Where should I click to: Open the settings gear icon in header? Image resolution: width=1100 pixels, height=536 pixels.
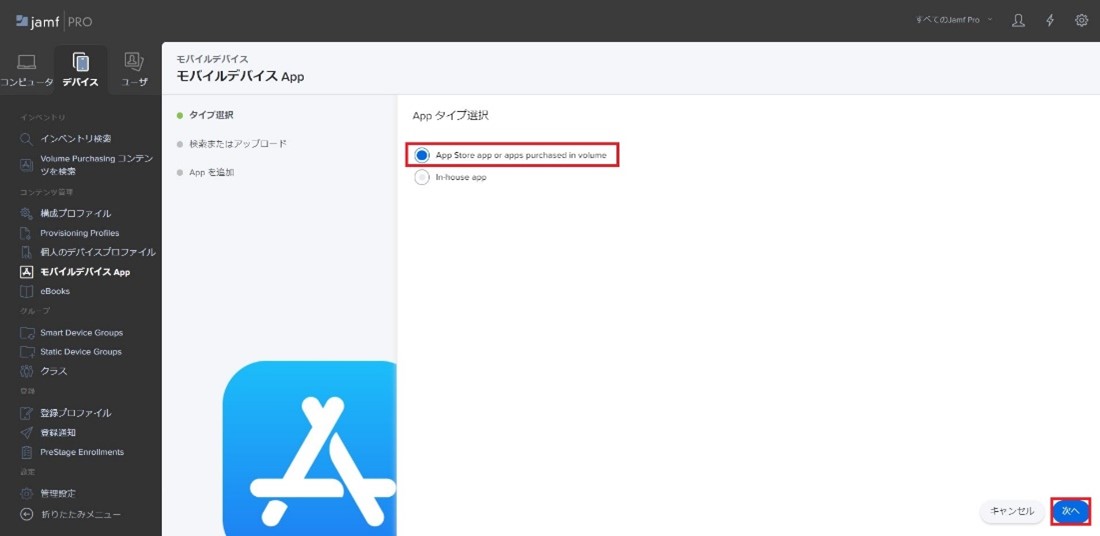tap(1081, 20)
